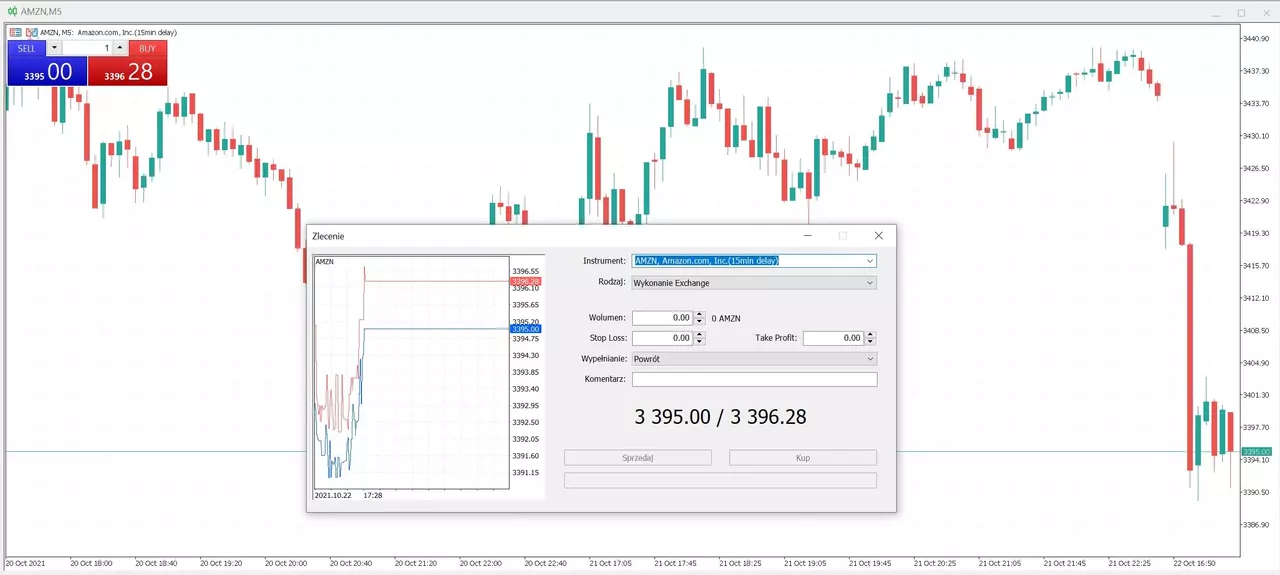Click the chart trading panel toggle icon

point(32,32)
